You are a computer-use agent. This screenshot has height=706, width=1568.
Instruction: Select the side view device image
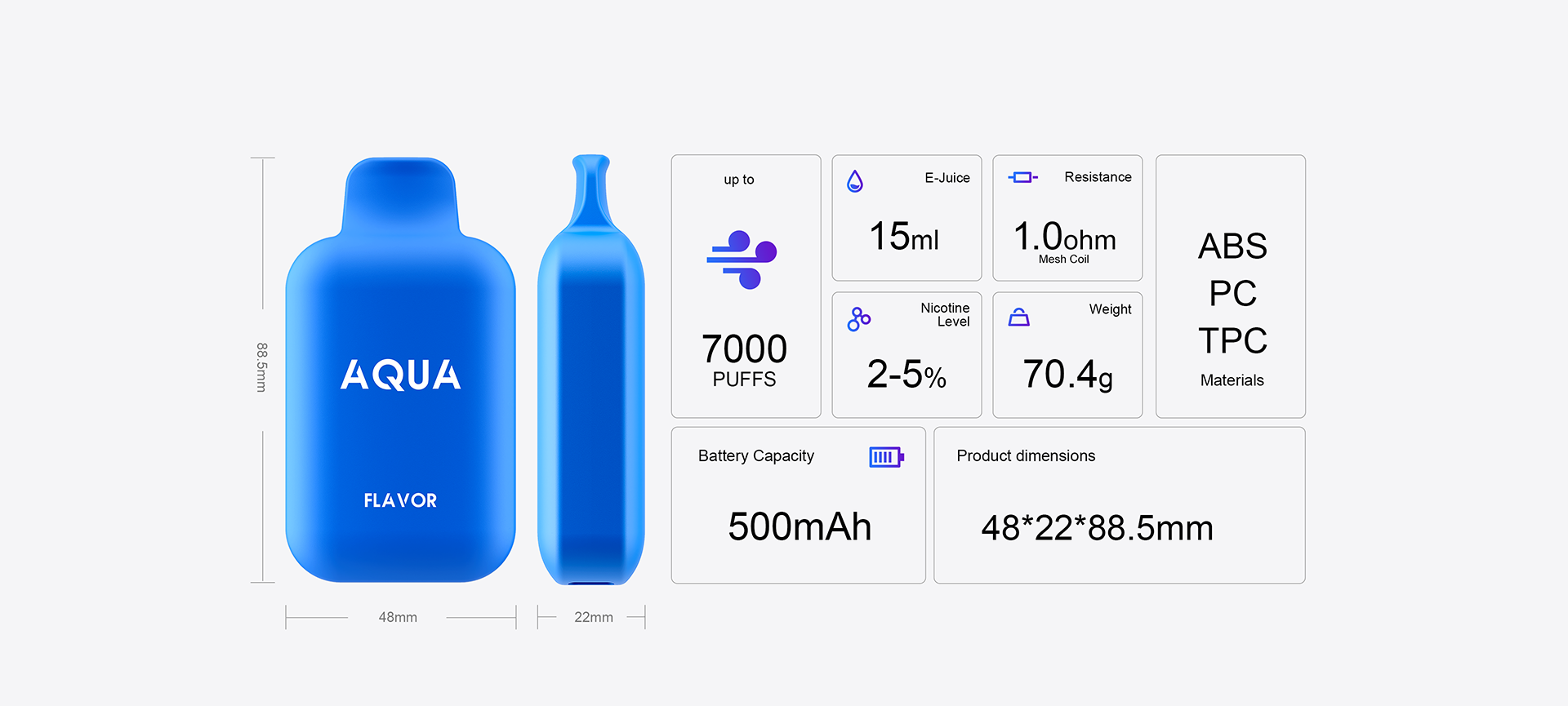pyautogui.click(x=591, y=370)
